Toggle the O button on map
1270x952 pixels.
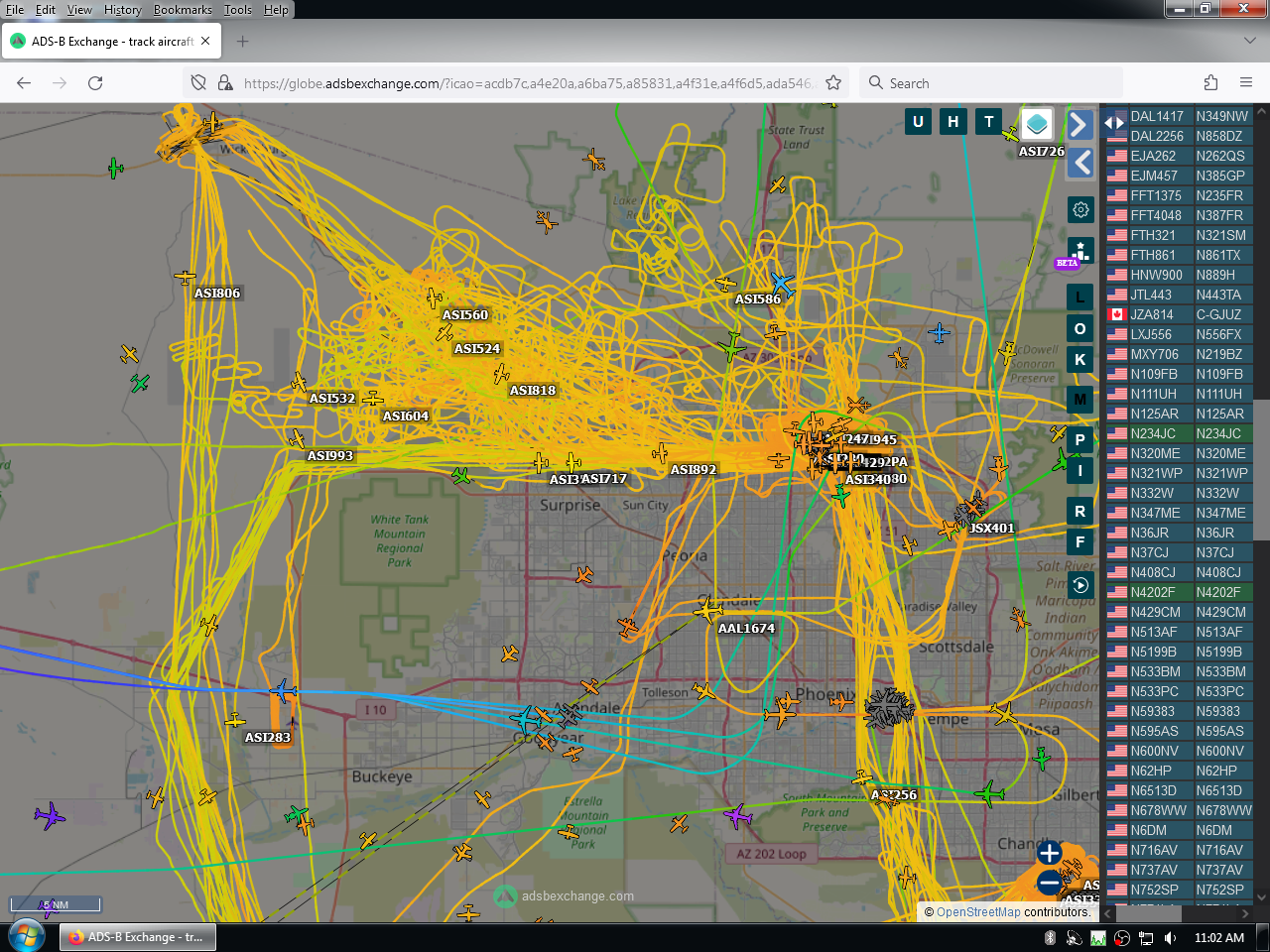pos(1079,328)
